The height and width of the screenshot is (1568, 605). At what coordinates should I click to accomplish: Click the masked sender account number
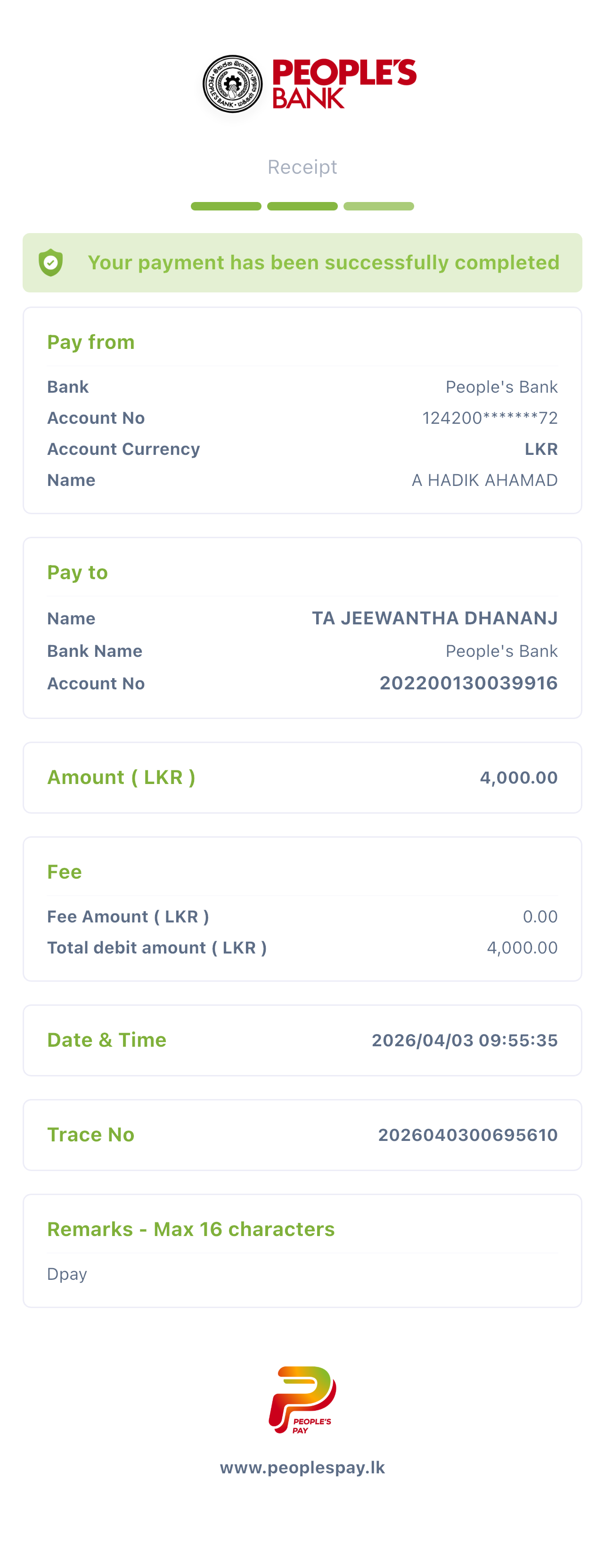click(489, 418)
